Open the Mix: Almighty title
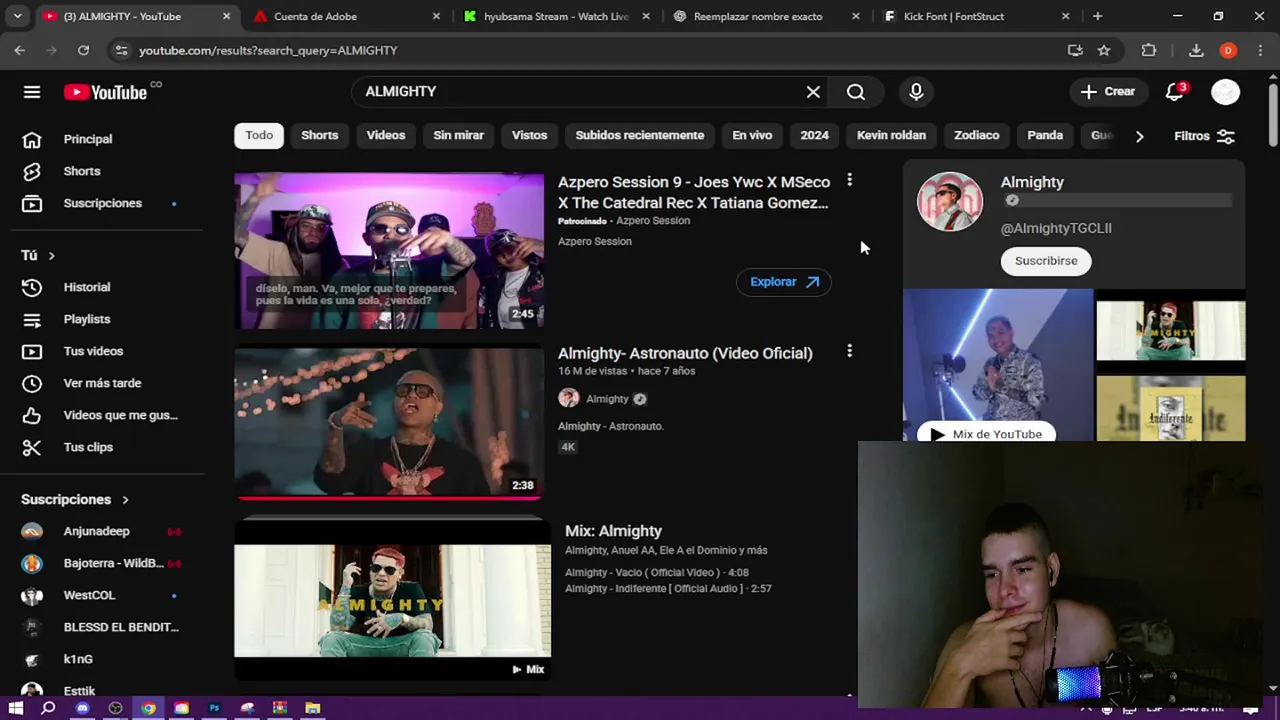 tap(613, 531)
